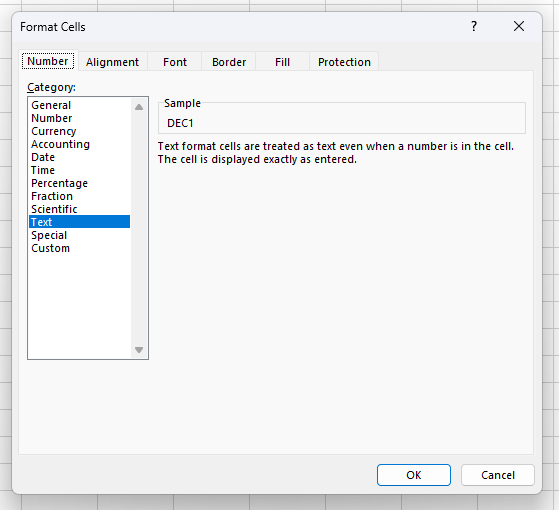The height and width of the screenshot is (510, 559).
Task: Open the Help question mark icon
Action: [473, 26]
